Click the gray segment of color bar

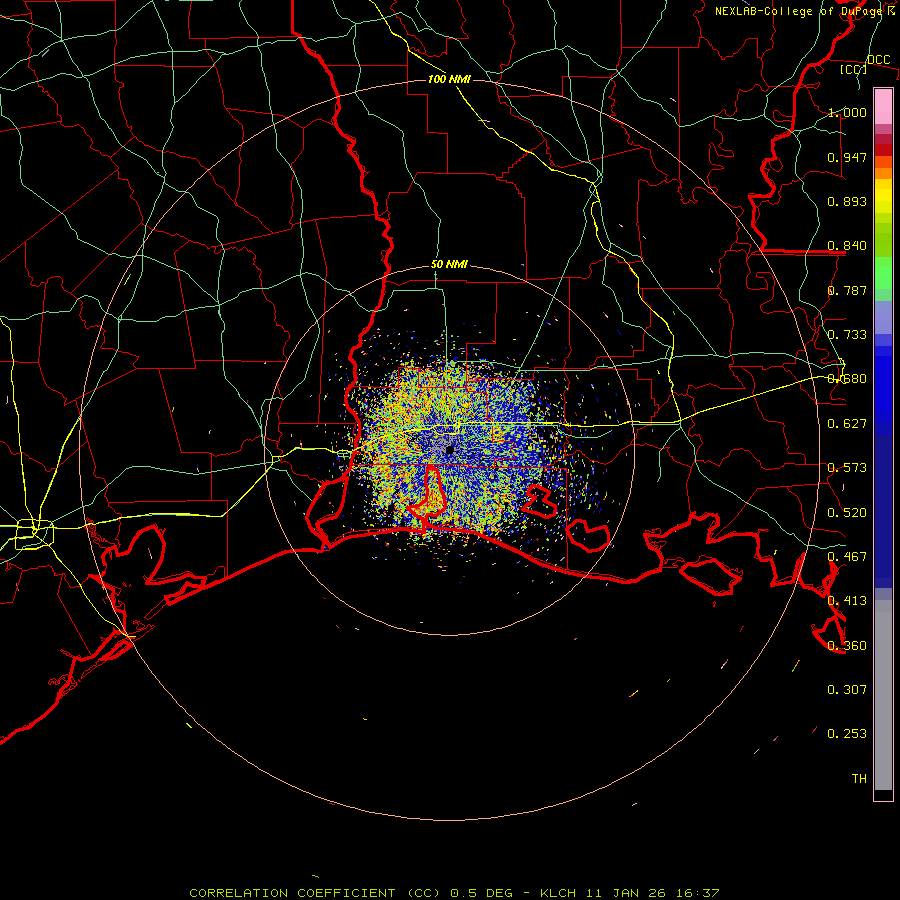883,695
